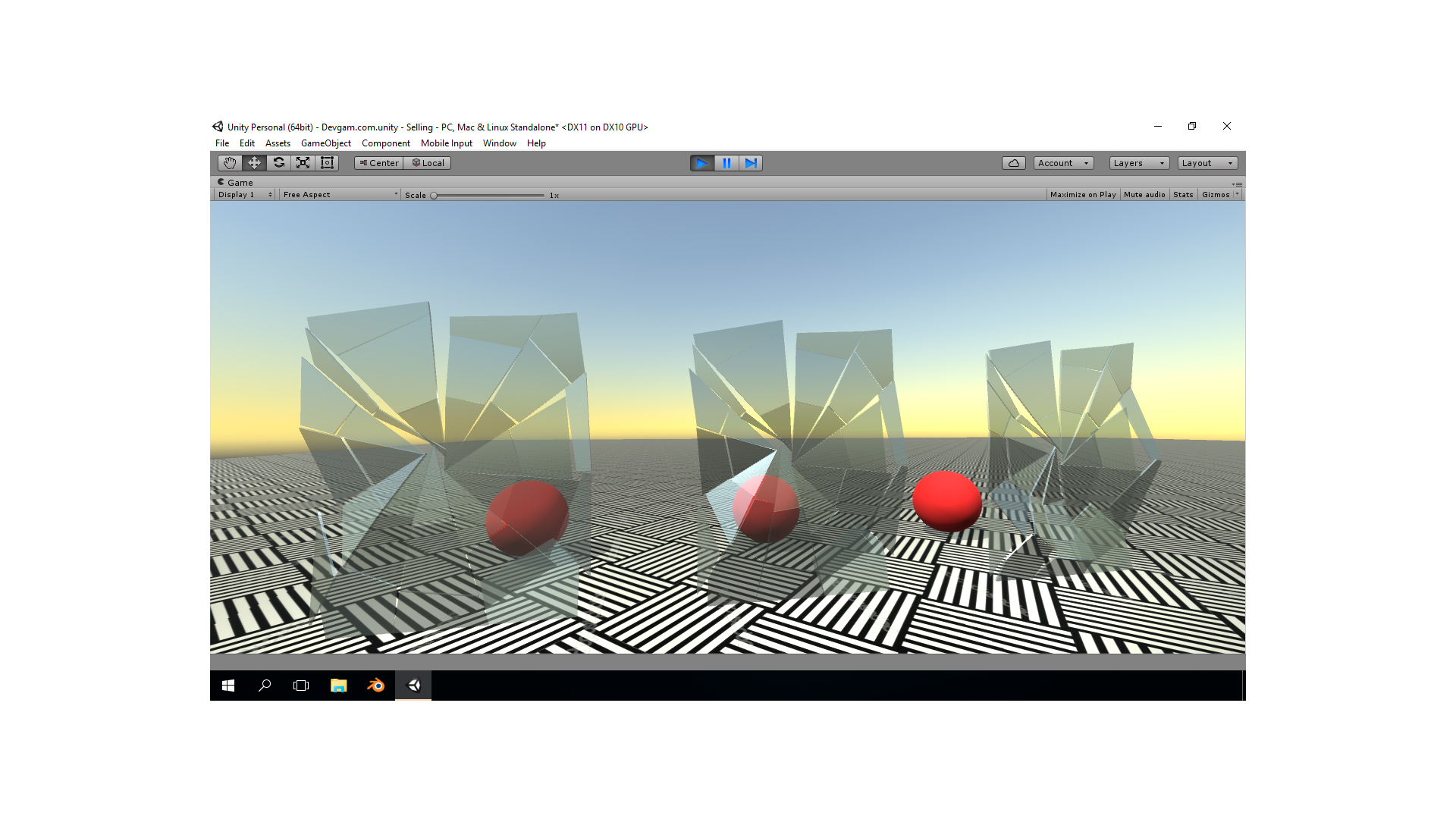The width and height of the screenshot is (1456, 819).
Task: Open the Cloud services panel
Action: 1014,163
